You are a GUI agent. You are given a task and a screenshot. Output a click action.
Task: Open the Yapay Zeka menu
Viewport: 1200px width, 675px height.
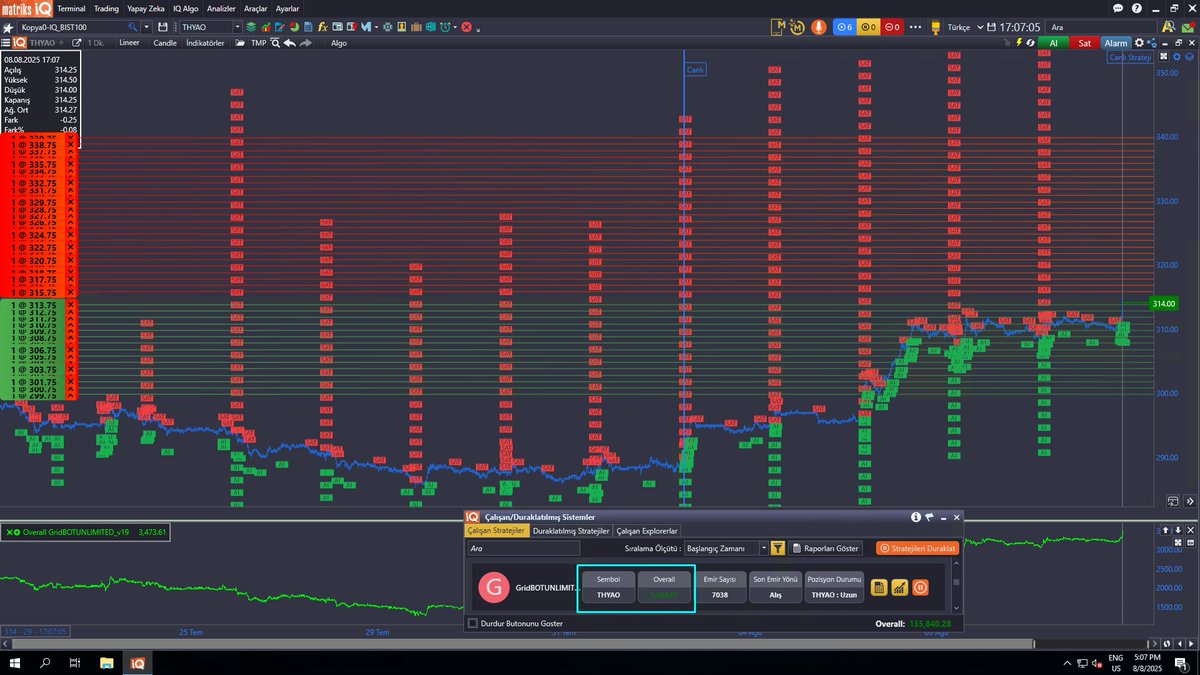coord(146,8)
